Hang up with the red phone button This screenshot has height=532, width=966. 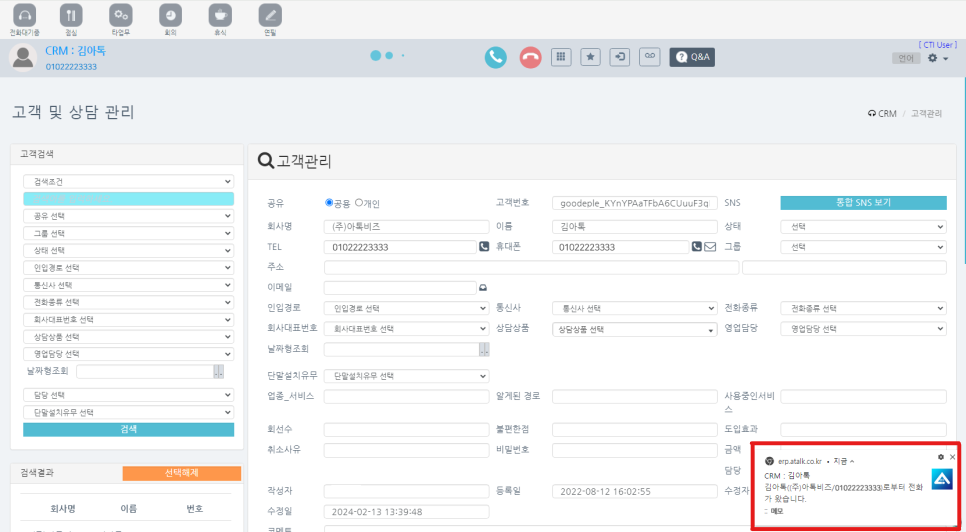(530, 57)
